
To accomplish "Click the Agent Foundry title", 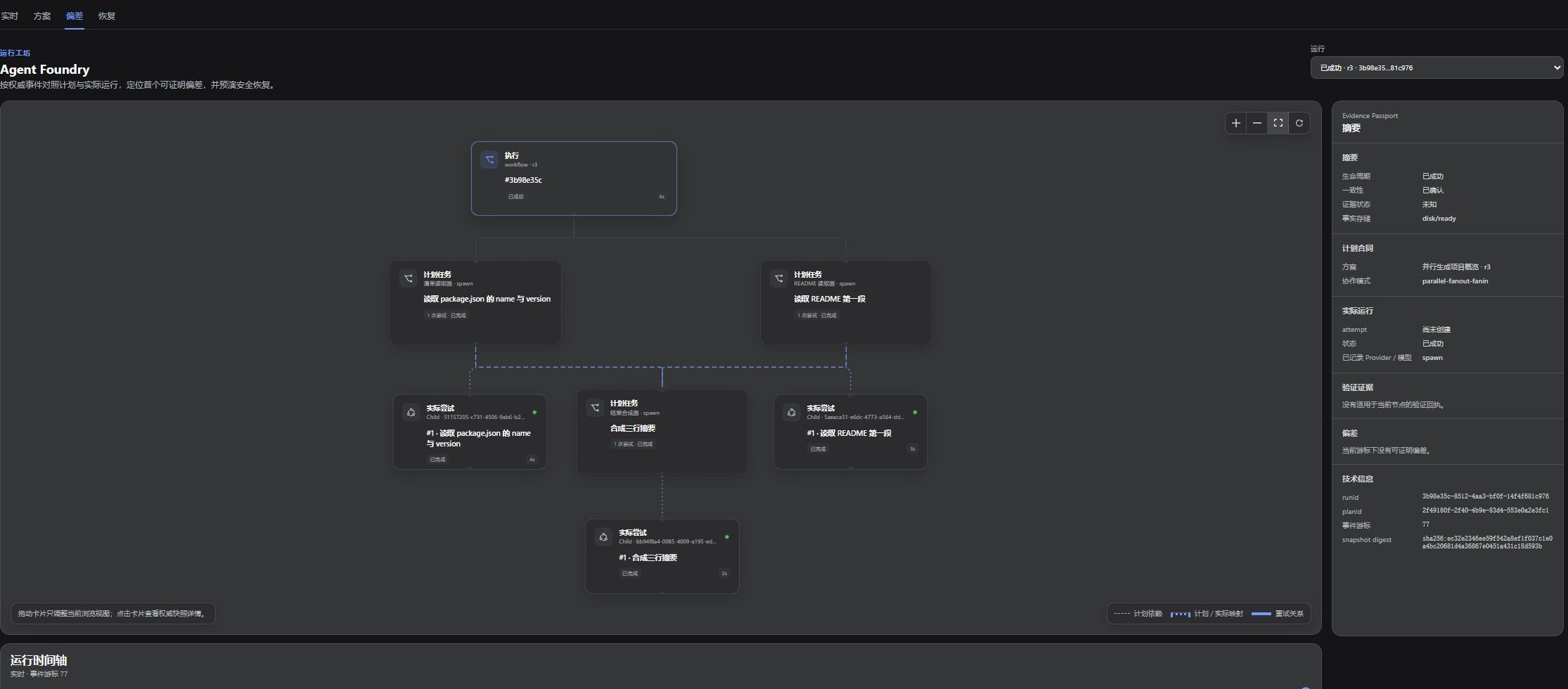I will pyautogui.click(x=45, y=69).
